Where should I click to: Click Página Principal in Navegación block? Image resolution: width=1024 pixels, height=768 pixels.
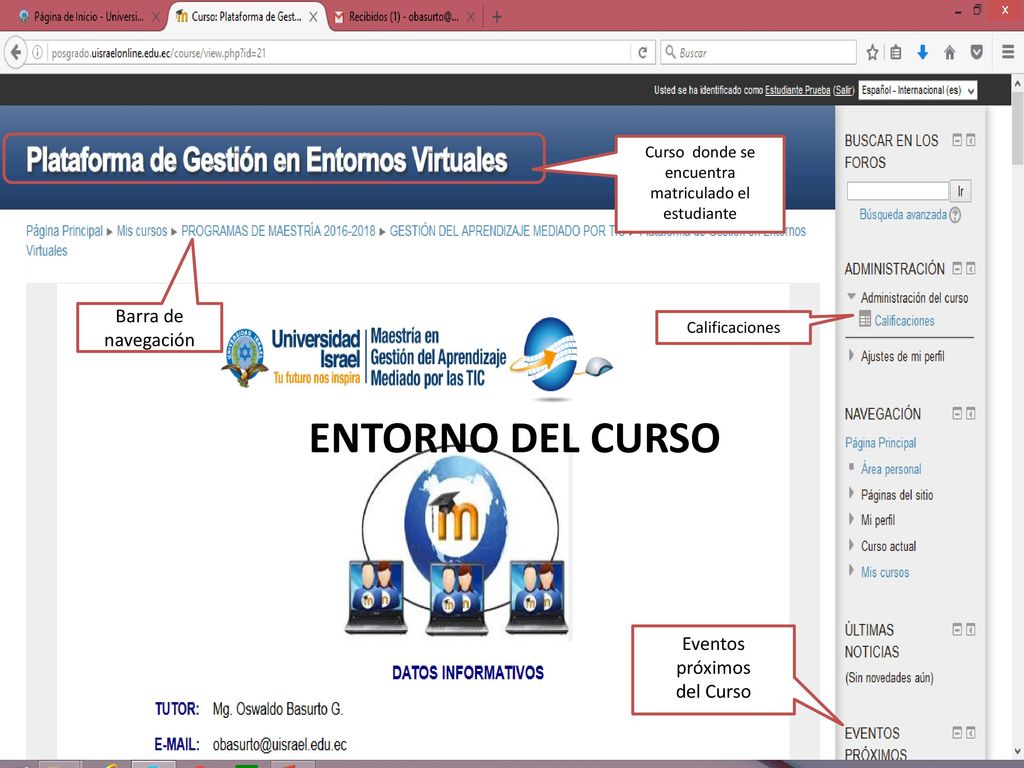pos(880,443)
